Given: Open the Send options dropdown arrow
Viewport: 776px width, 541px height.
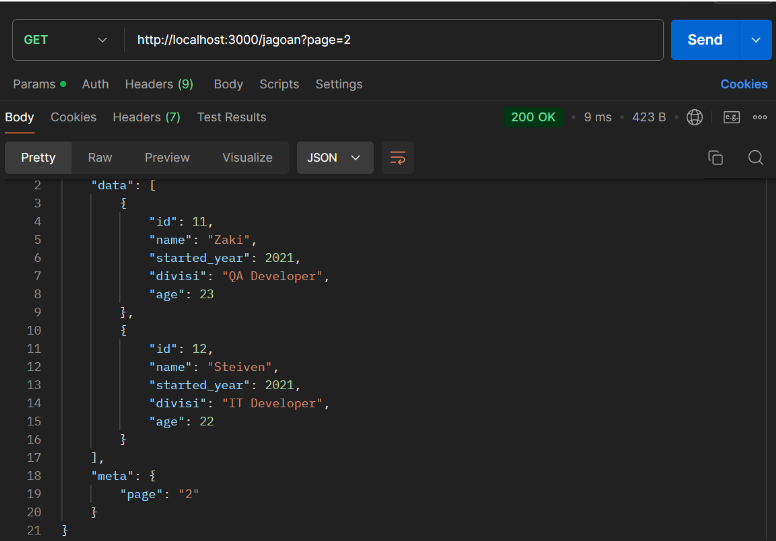Looking at the screenshot, I should click(756, 40).
